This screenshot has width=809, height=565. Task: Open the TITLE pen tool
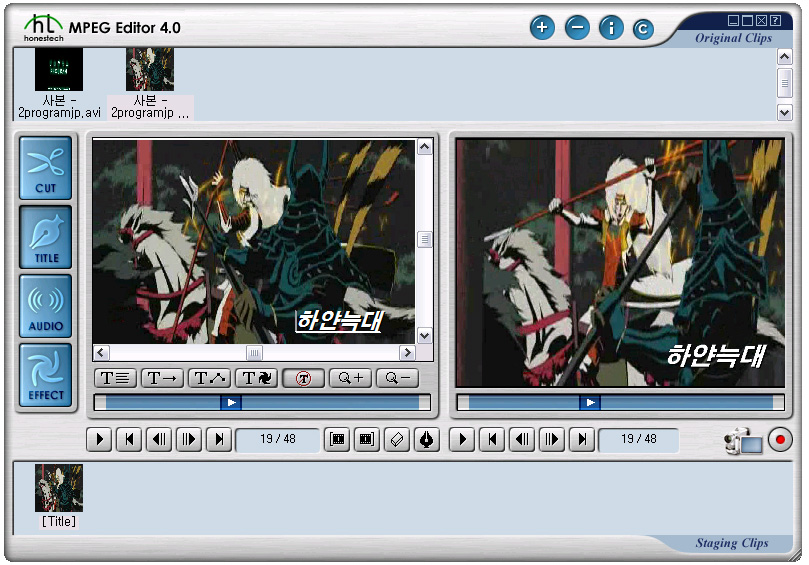(45, 237)
